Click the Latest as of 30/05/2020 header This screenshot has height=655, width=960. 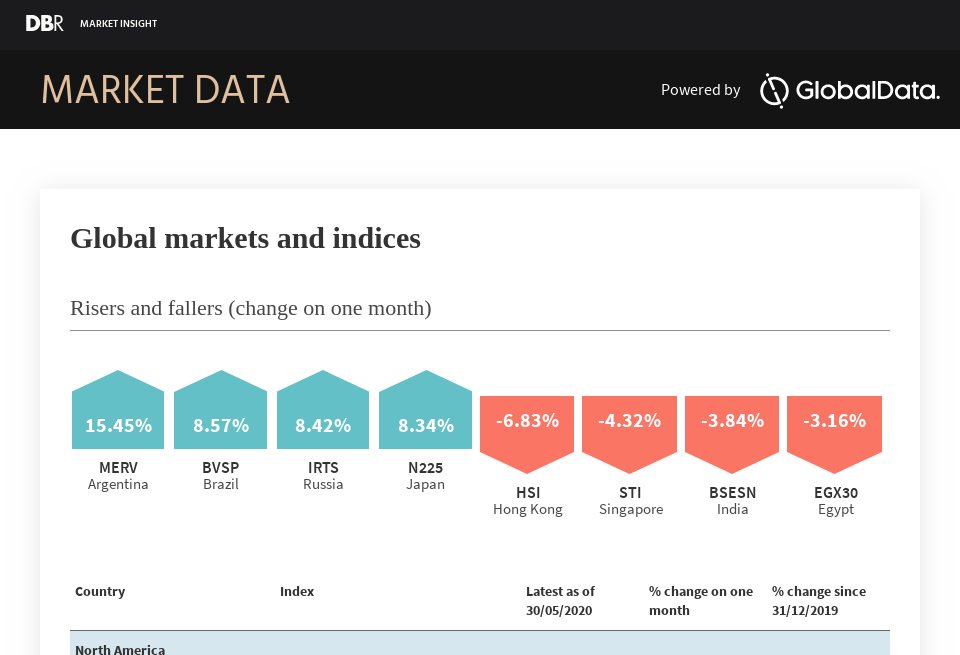tap(560, 600)
